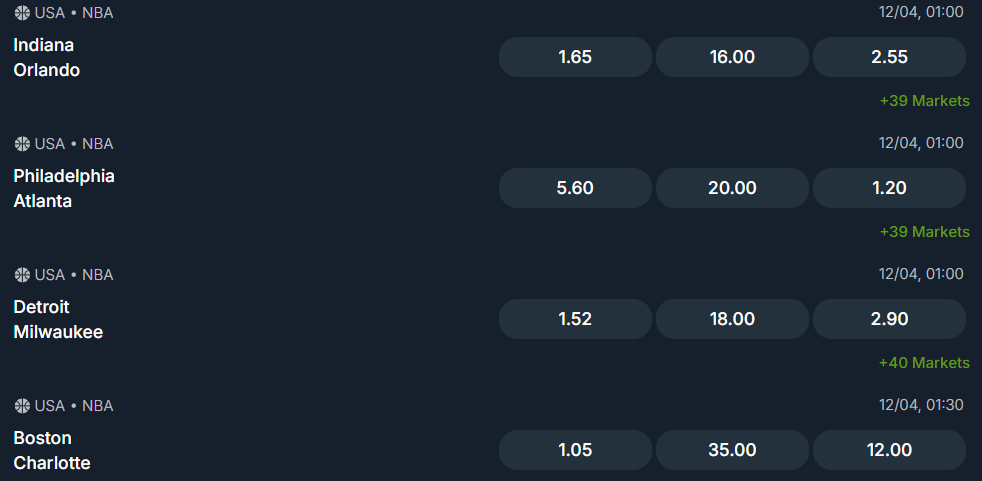Open the +40 Markets link

(924, 363)
